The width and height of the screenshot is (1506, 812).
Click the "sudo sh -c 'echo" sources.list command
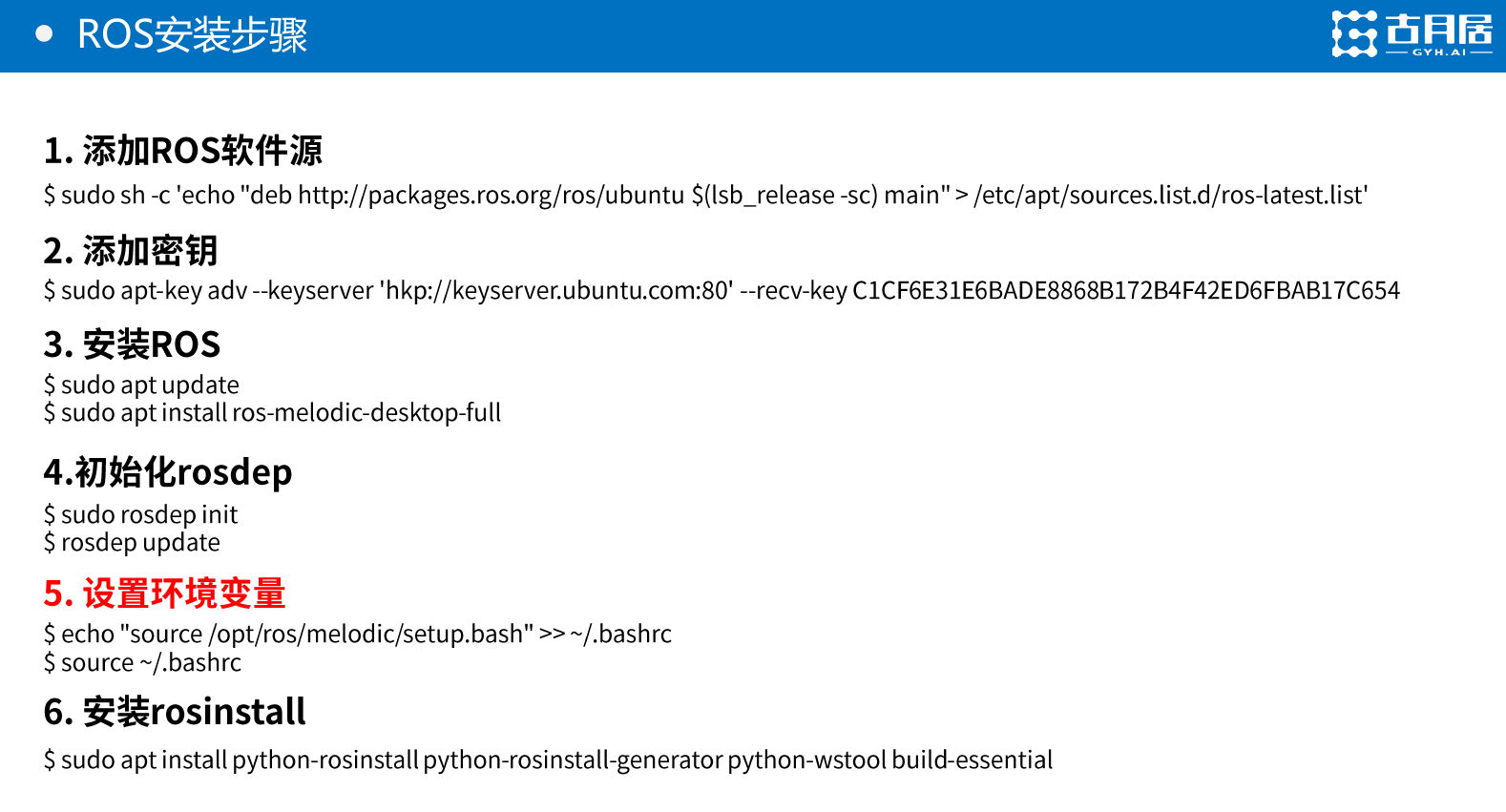pyautogui.click(x=706, y=196)
